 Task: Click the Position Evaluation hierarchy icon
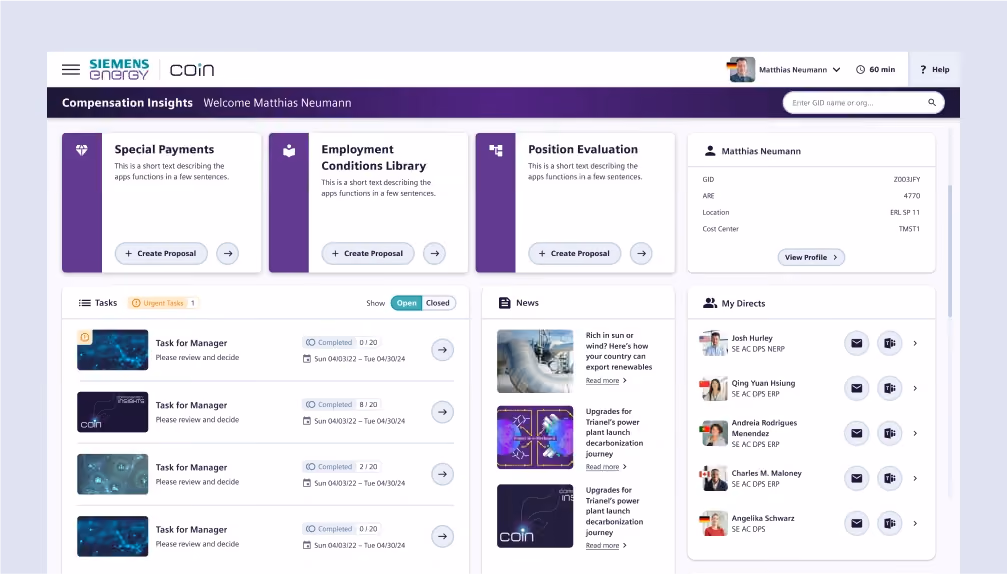point(496,151)
